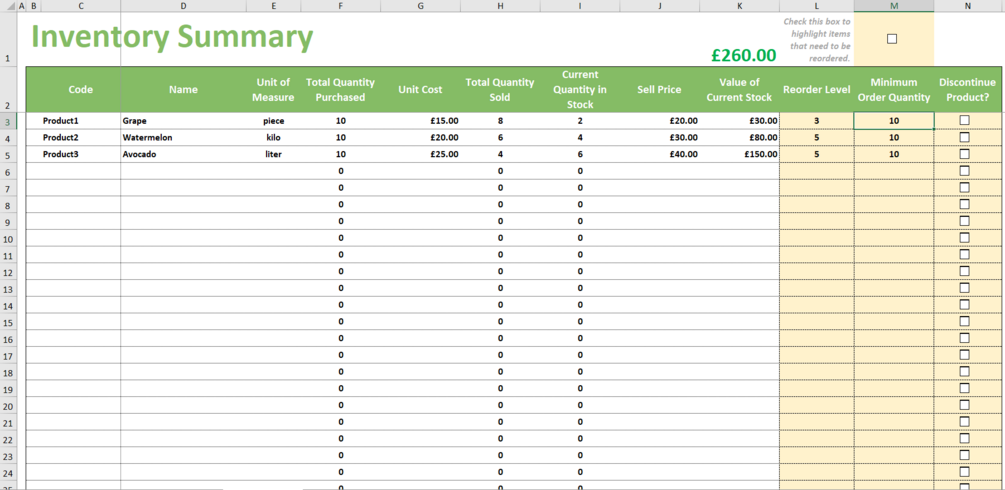Screen dimensions: 1005x490
Task: Select Watermelon's £20.00 unit cost cell
Action: point(420,137)
